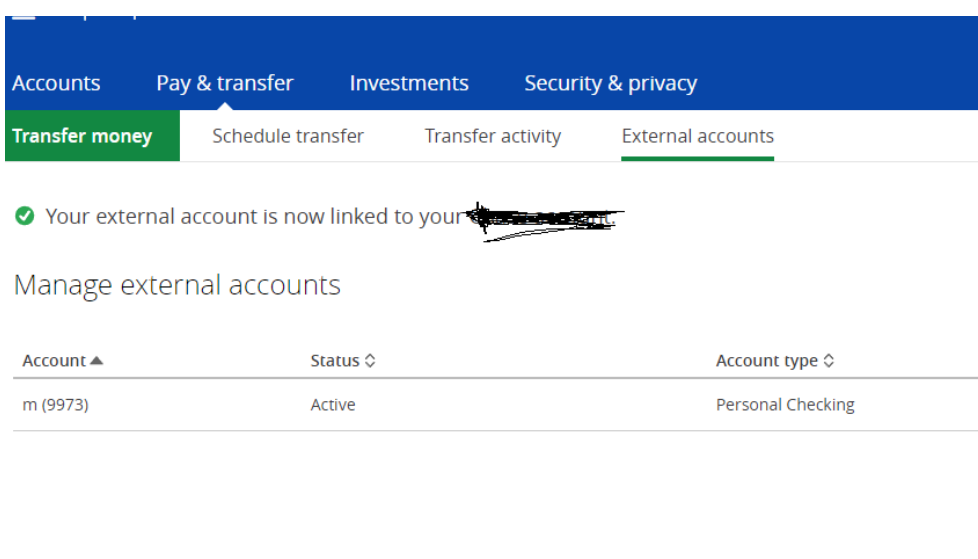Open the Accounts main menu

click(x=56, y=83)
